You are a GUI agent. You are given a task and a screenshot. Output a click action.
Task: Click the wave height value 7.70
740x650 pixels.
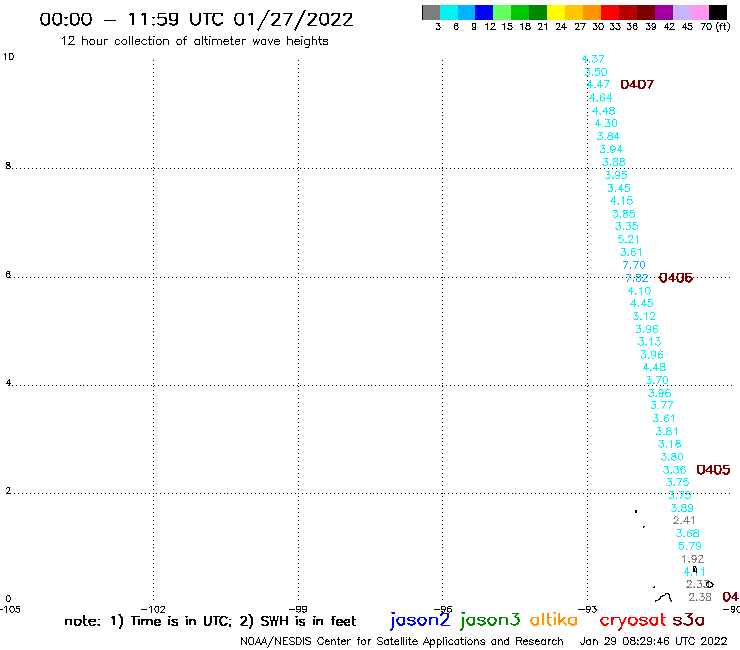point(634,265)
